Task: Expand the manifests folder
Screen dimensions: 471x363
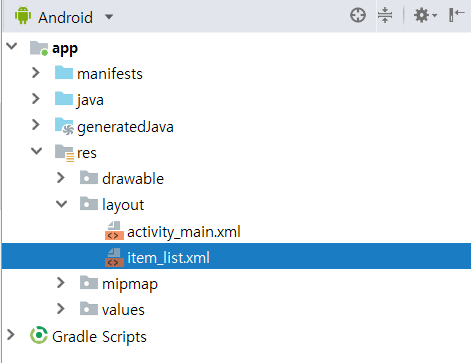Action: (x=36, y=72)
